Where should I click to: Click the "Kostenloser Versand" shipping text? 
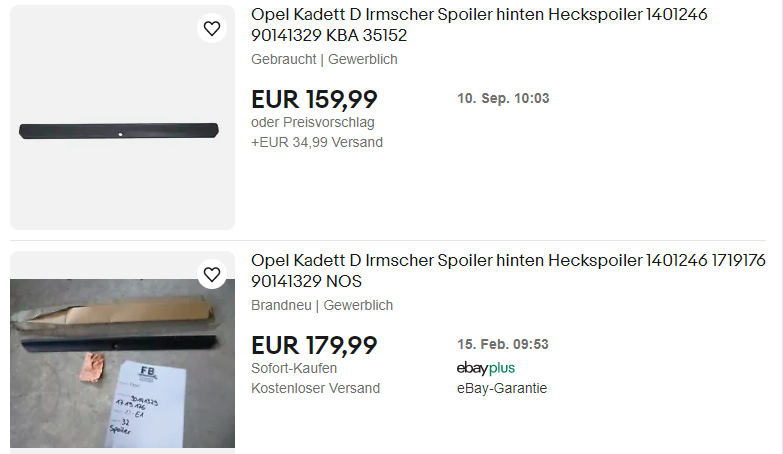click(315, 388)
